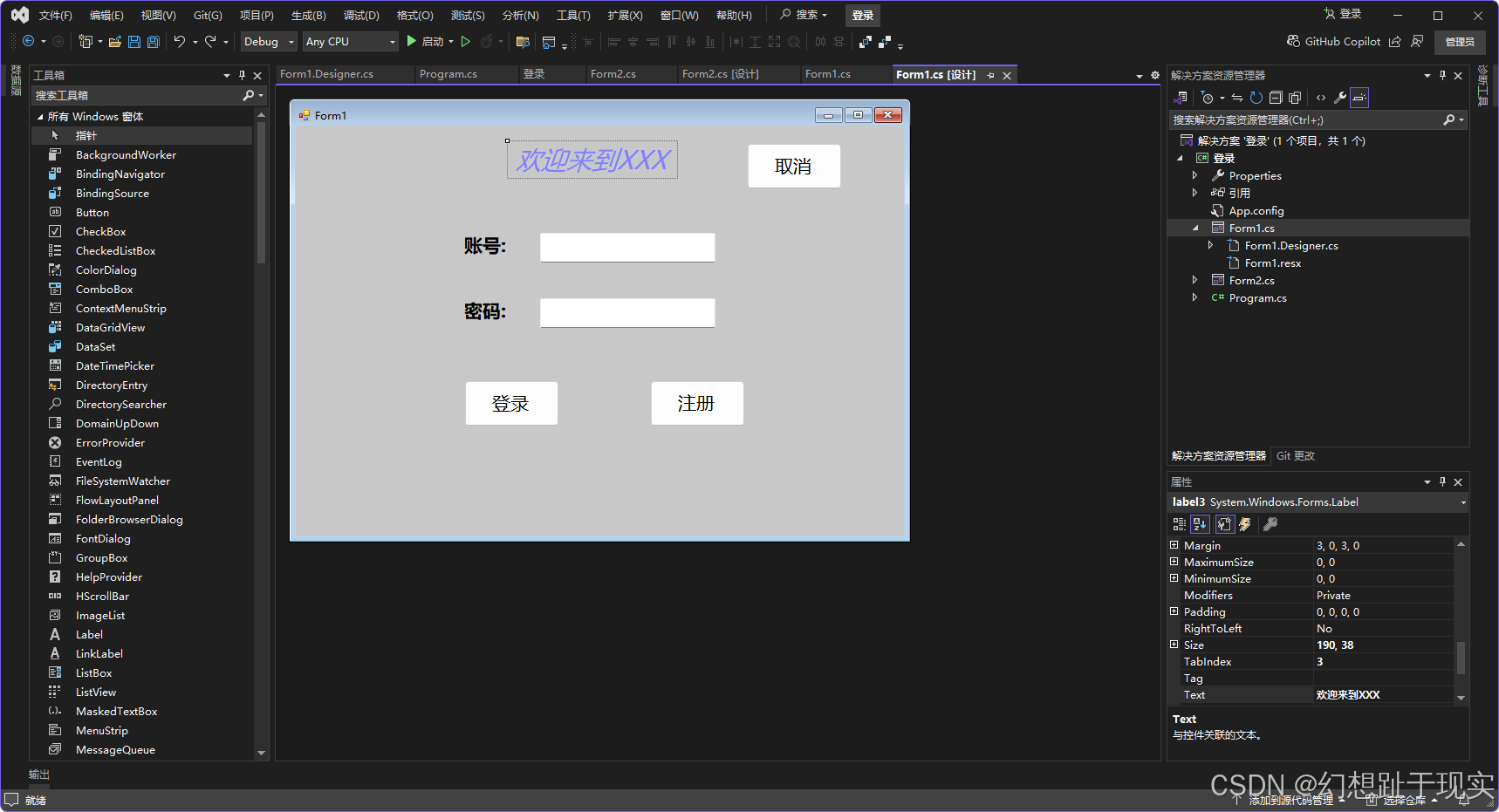Collapse the Form1.cs node in Solution Explorer
Image resolution: width=1499 pixels, height=812 pixels.
[x=1195, y=228]
